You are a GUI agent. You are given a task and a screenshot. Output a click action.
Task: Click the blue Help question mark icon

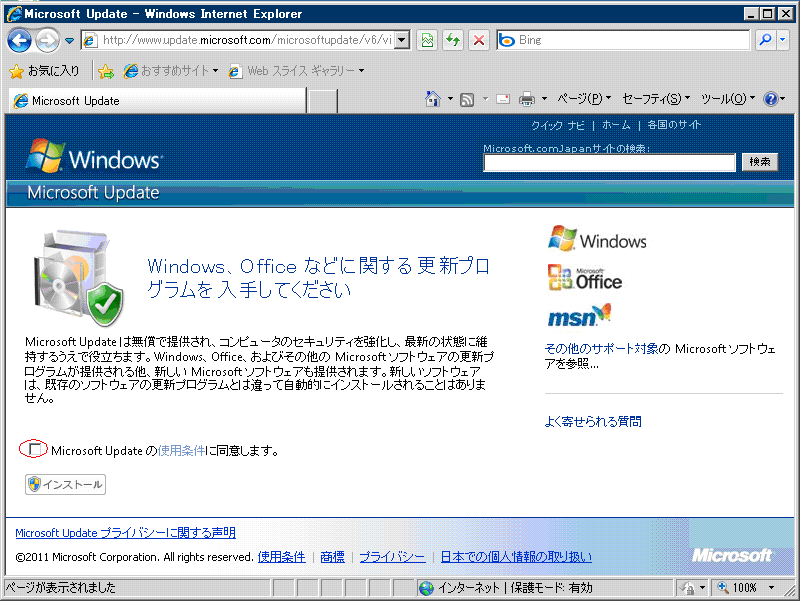[770, 98]
